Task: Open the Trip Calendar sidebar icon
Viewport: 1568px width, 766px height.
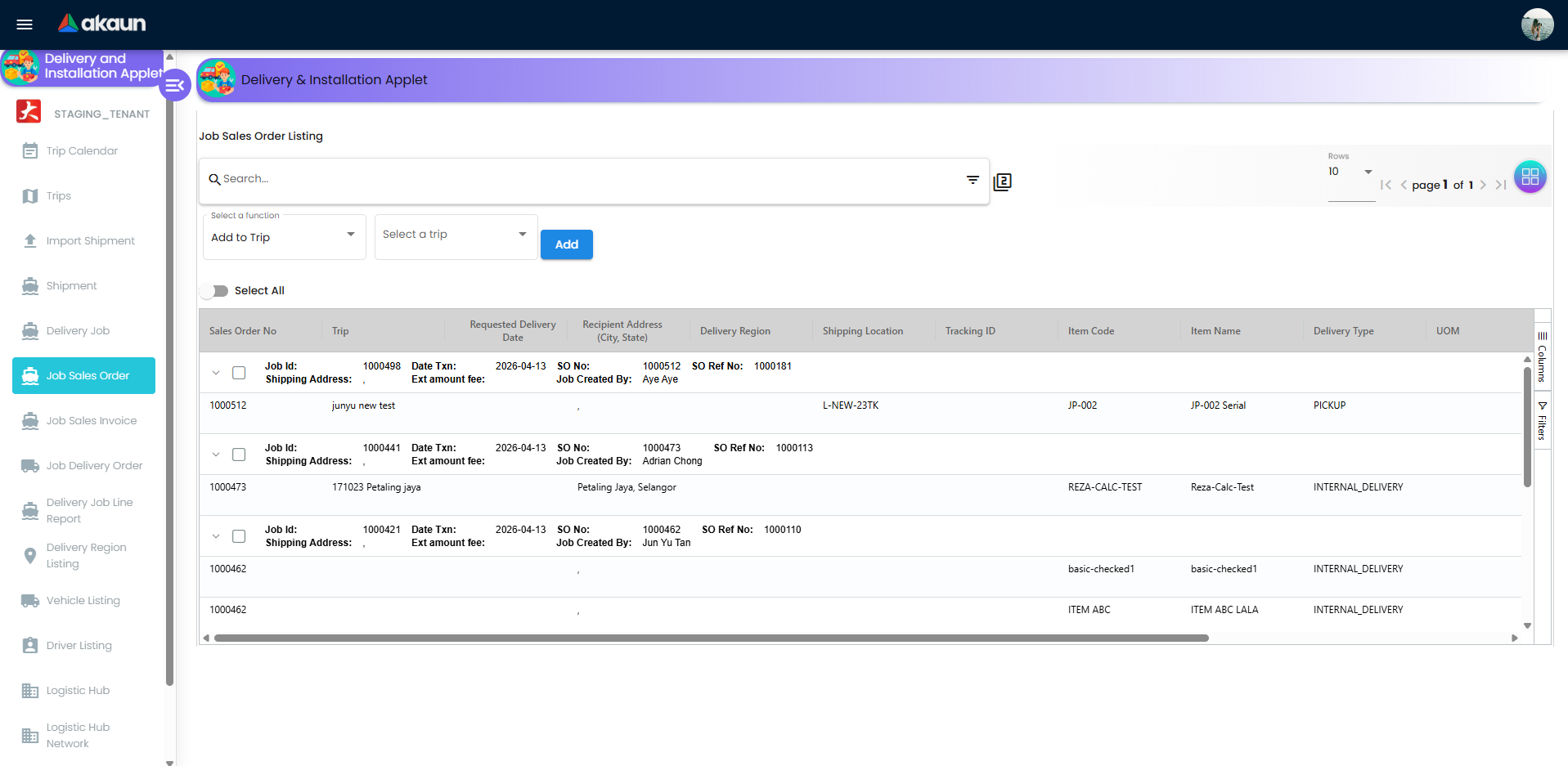Action: pyautogui.click(x=29, y=150)
